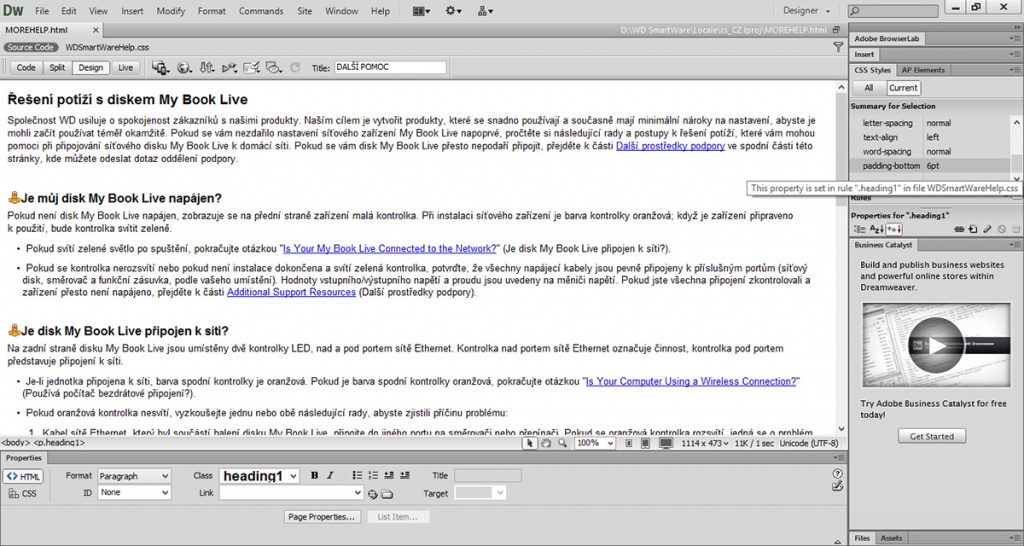The height and width of the screenshot is (546, 1024).
Task: Open the 100% zoom level dropdown
Action: (595, 443)
